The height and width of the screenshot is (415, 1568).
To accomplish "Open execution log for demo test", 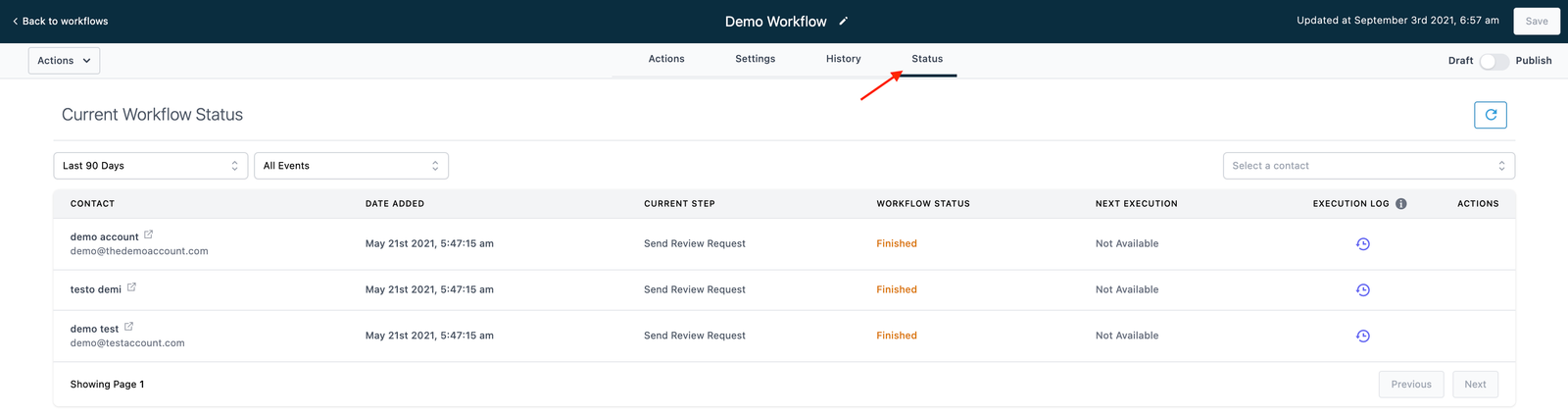I will pos(1362,337).
